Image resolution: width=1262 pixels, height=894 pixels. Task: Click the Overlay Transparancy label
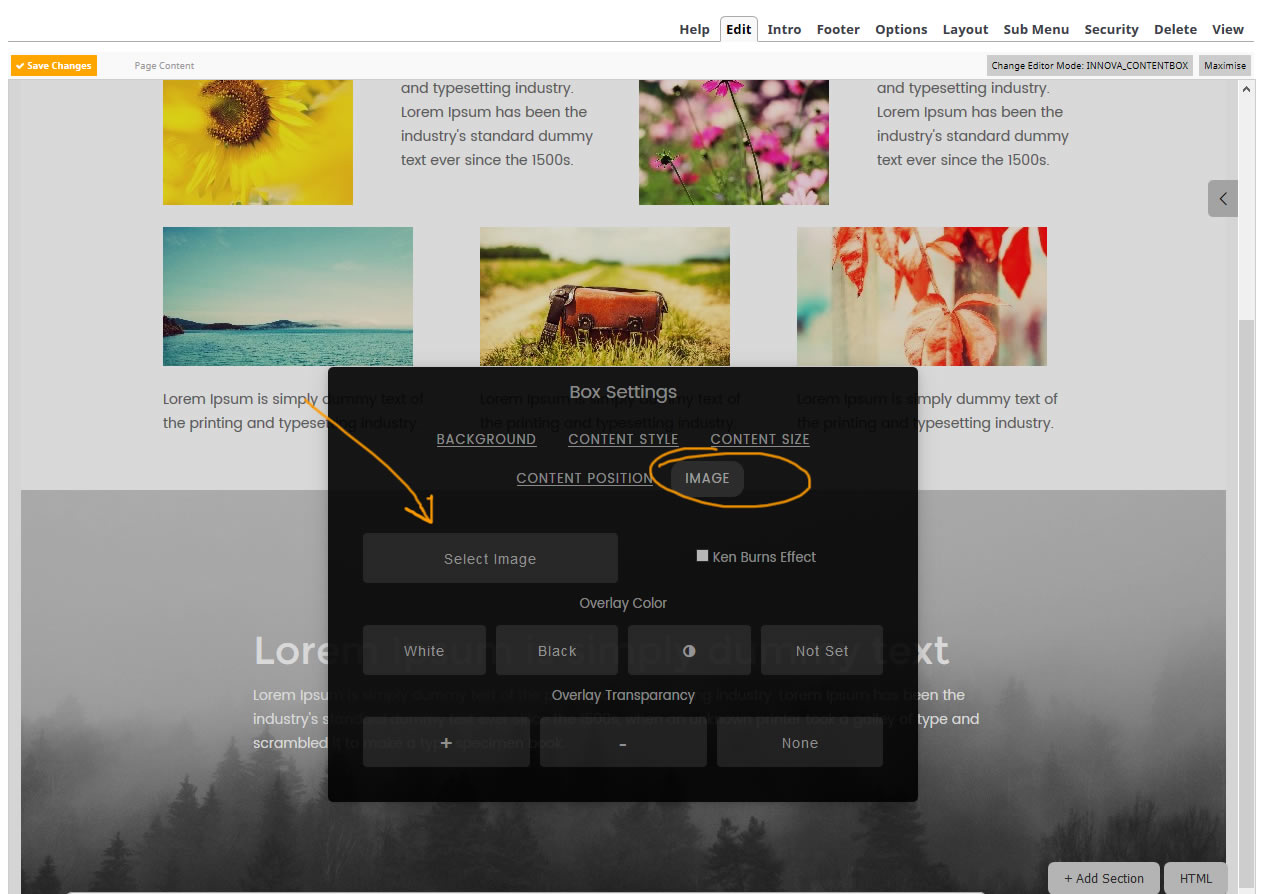[623, 695]
